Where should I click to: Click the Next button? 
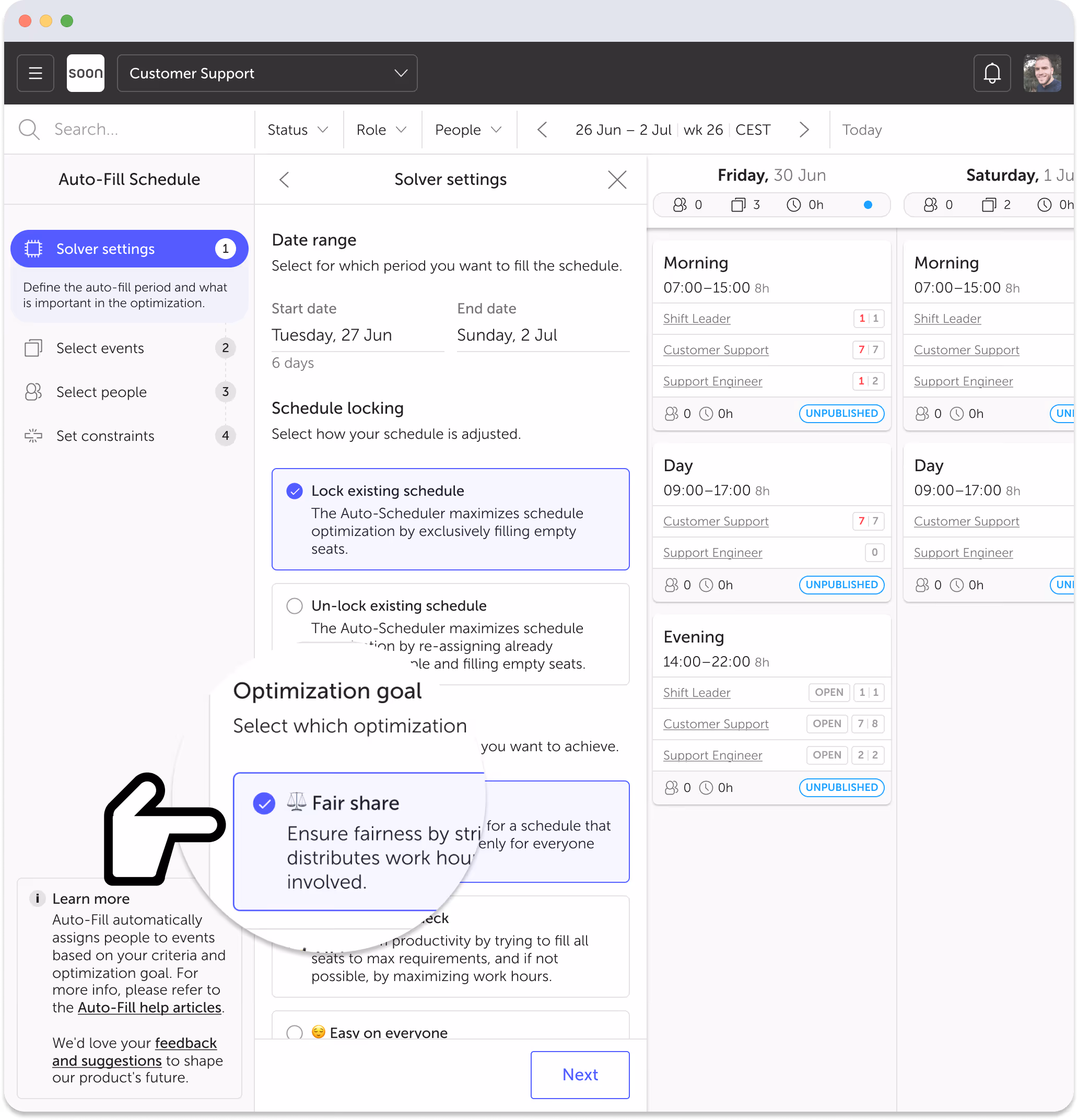click(x=579, y=1074)
